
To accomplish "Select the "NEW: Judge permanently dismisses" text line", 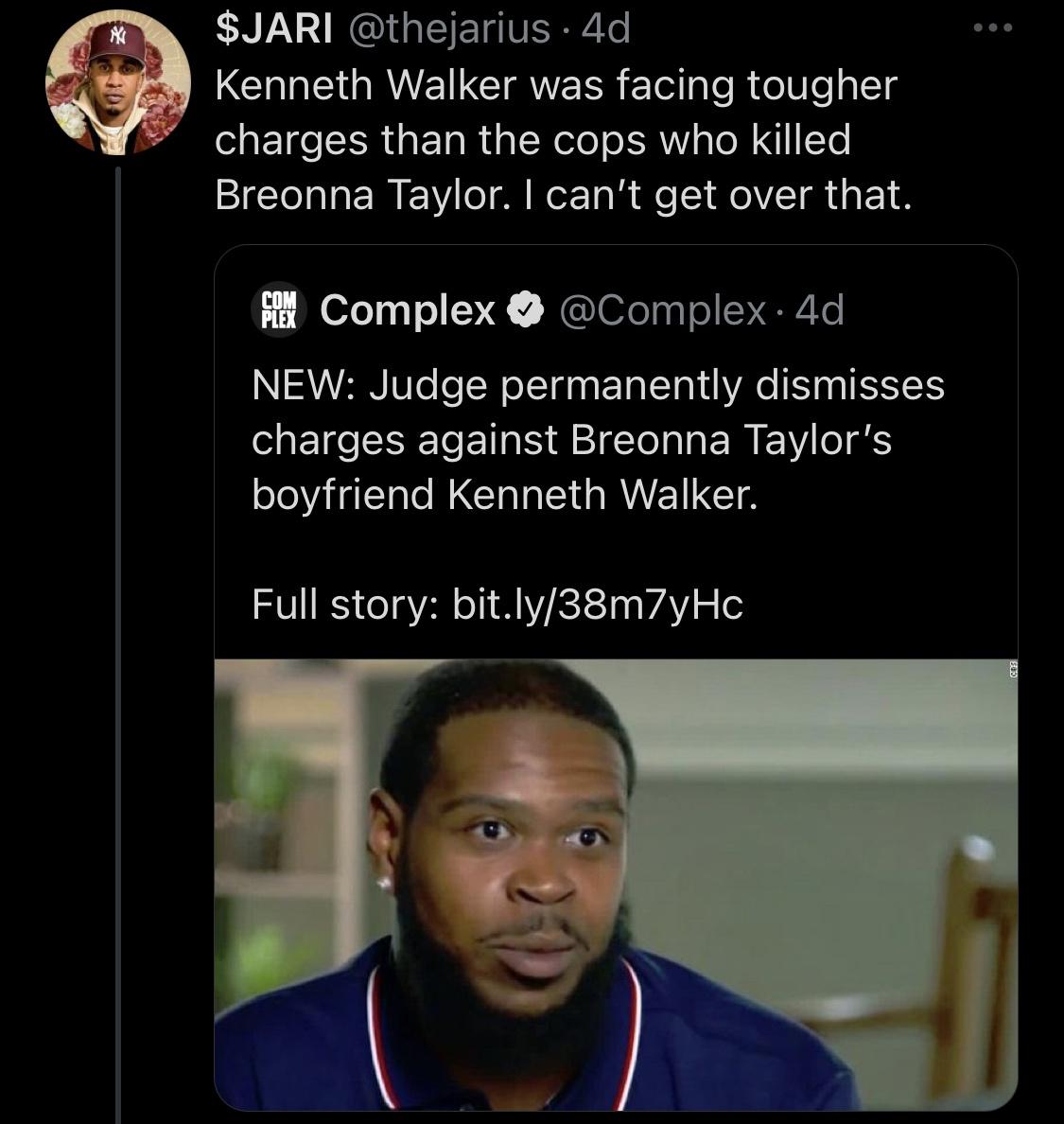I will (598, 385).
